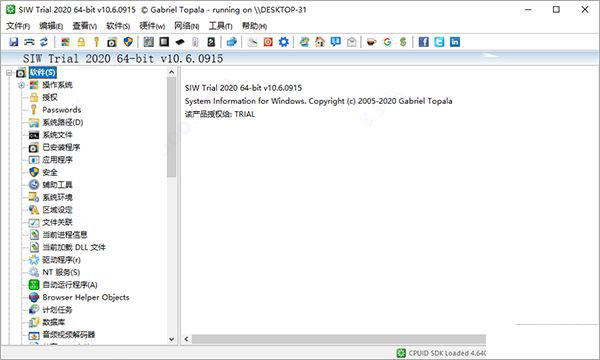Click the details pane horizontal scrollbar thumb
This screenshot has width=600, height=360.
pyautogui.click(x=339, y=339)
